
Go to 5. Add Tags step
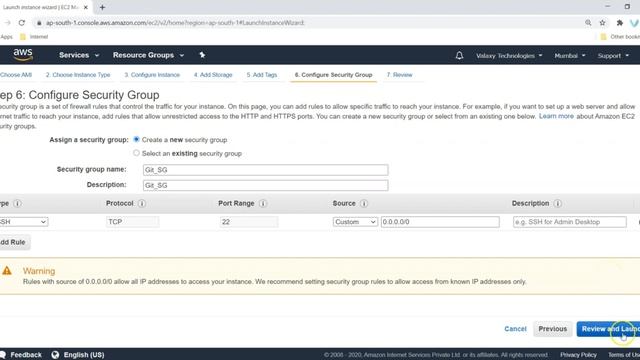pos(262,75)
